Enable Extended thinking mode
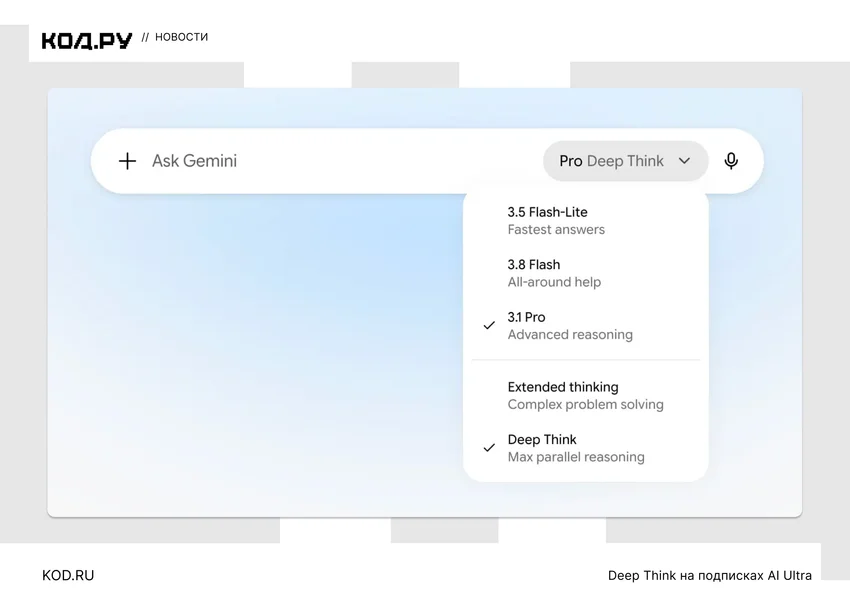This screenshot has width=850, height=605. coord(585,396)
